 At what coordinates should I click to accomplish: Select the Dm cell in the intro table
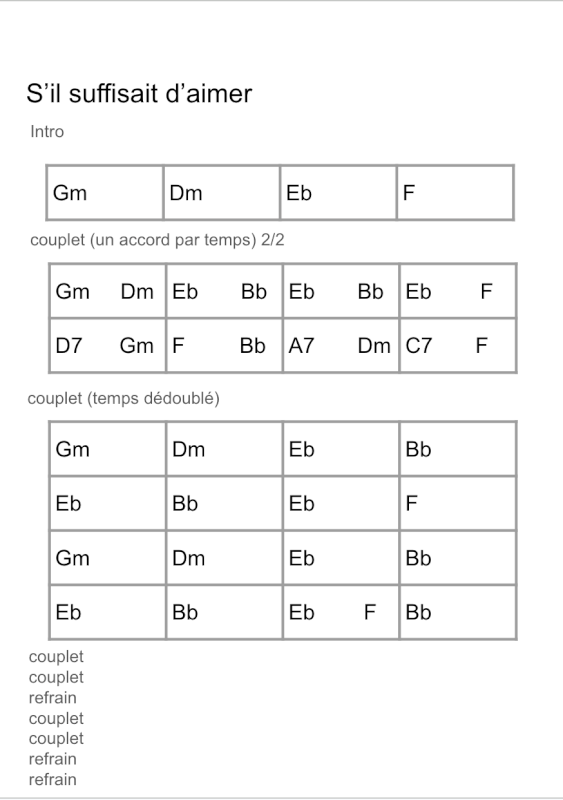coord(222,193)
